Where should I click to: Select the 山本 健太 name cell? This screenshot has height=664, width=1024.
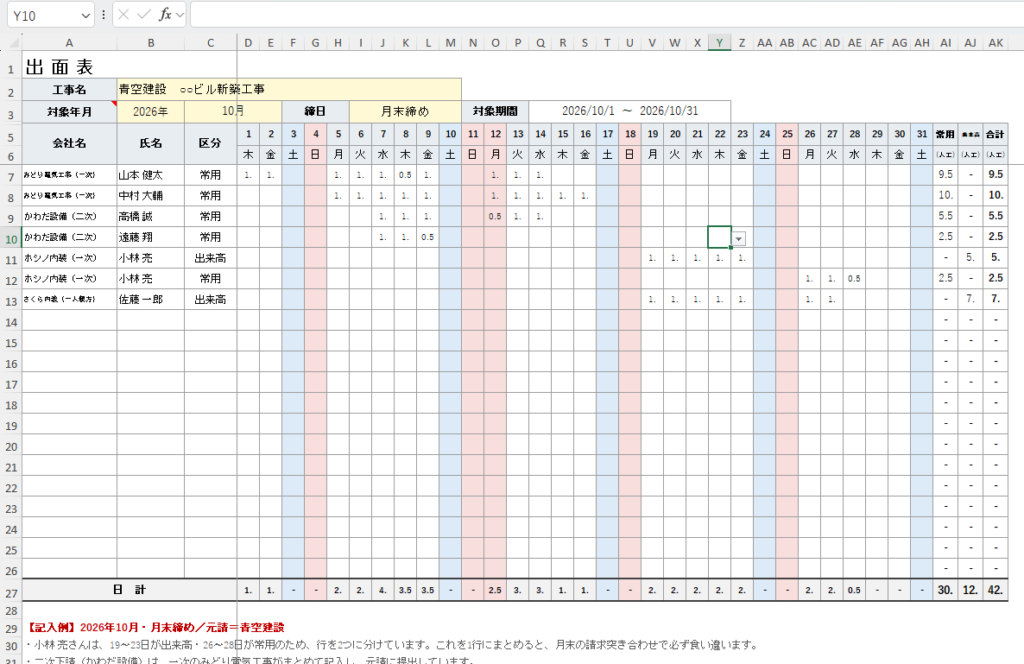pyautogui.click(x=150, y=175)
